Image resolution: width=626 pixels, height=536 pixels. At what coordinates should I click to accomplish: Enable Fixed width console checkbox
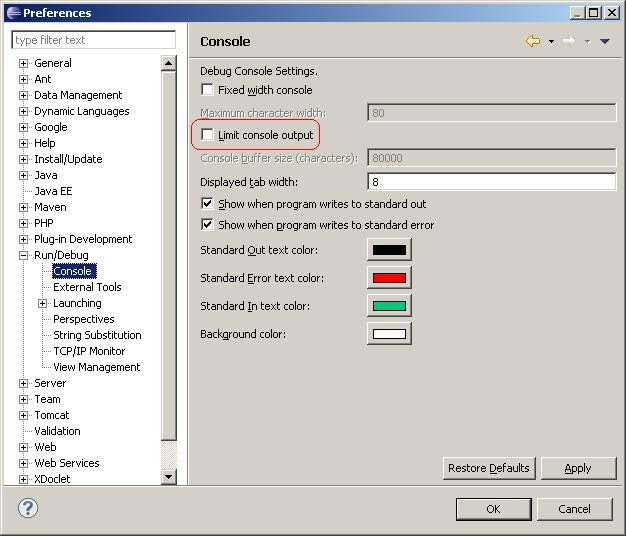[207, 89]
